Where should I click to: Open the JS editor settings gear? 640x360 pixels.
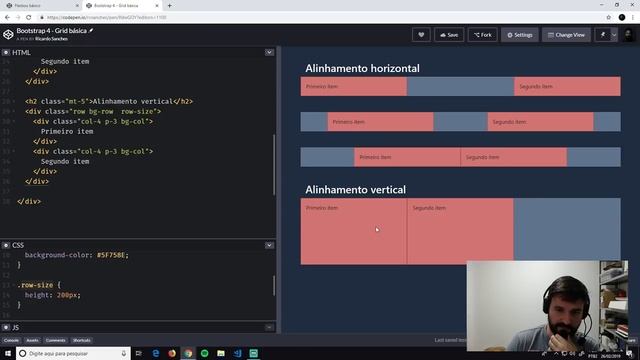click(6, 328)
